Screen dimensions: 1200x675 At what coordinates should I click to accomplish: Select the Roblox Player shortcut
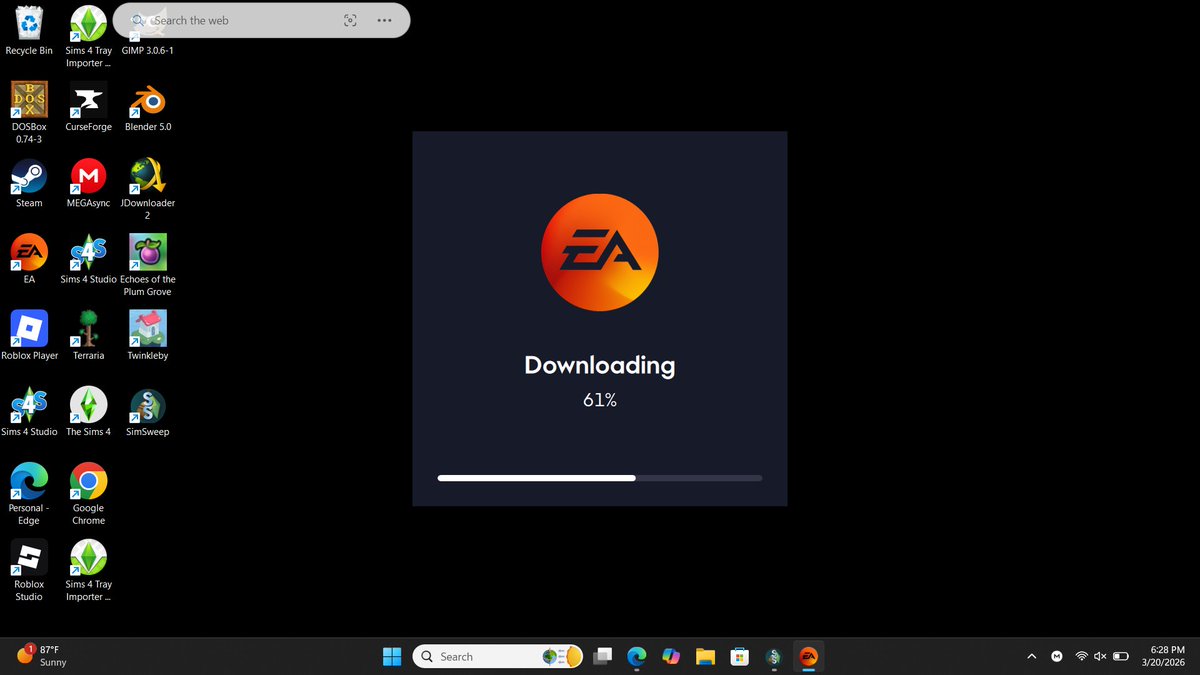click(29, 335)
